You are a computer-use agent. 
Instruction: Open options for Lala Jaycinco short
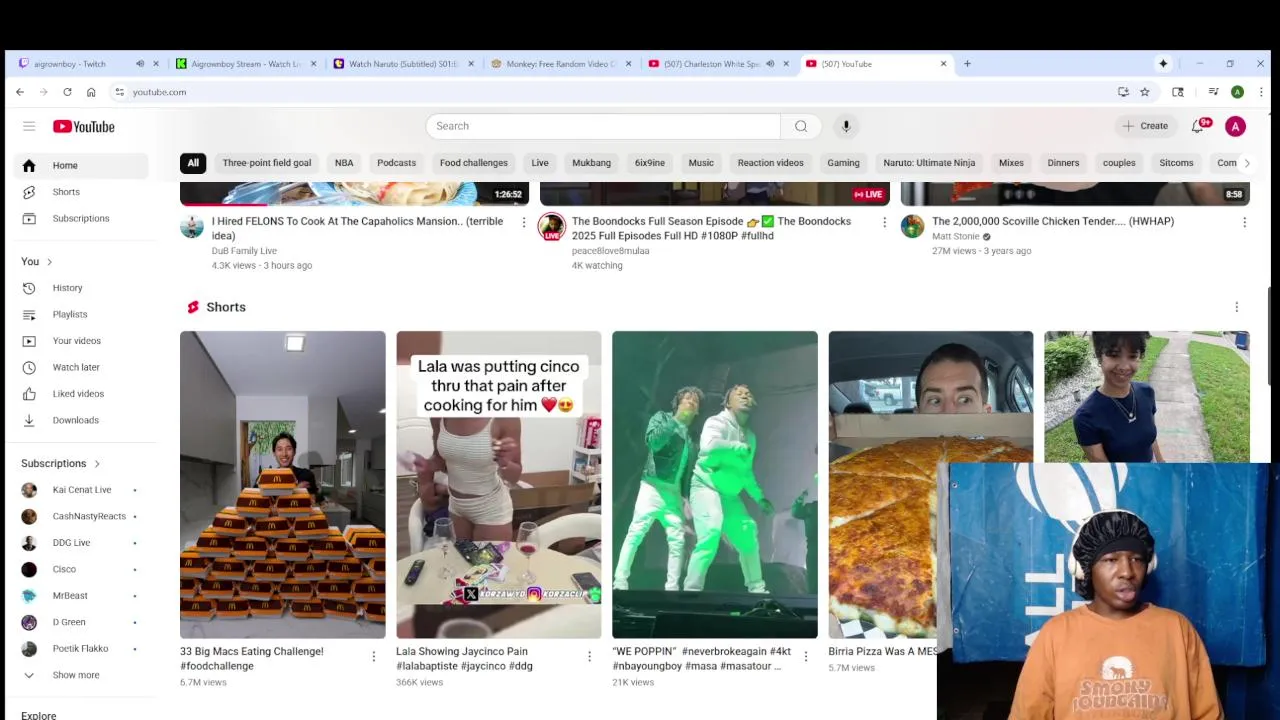589,657
